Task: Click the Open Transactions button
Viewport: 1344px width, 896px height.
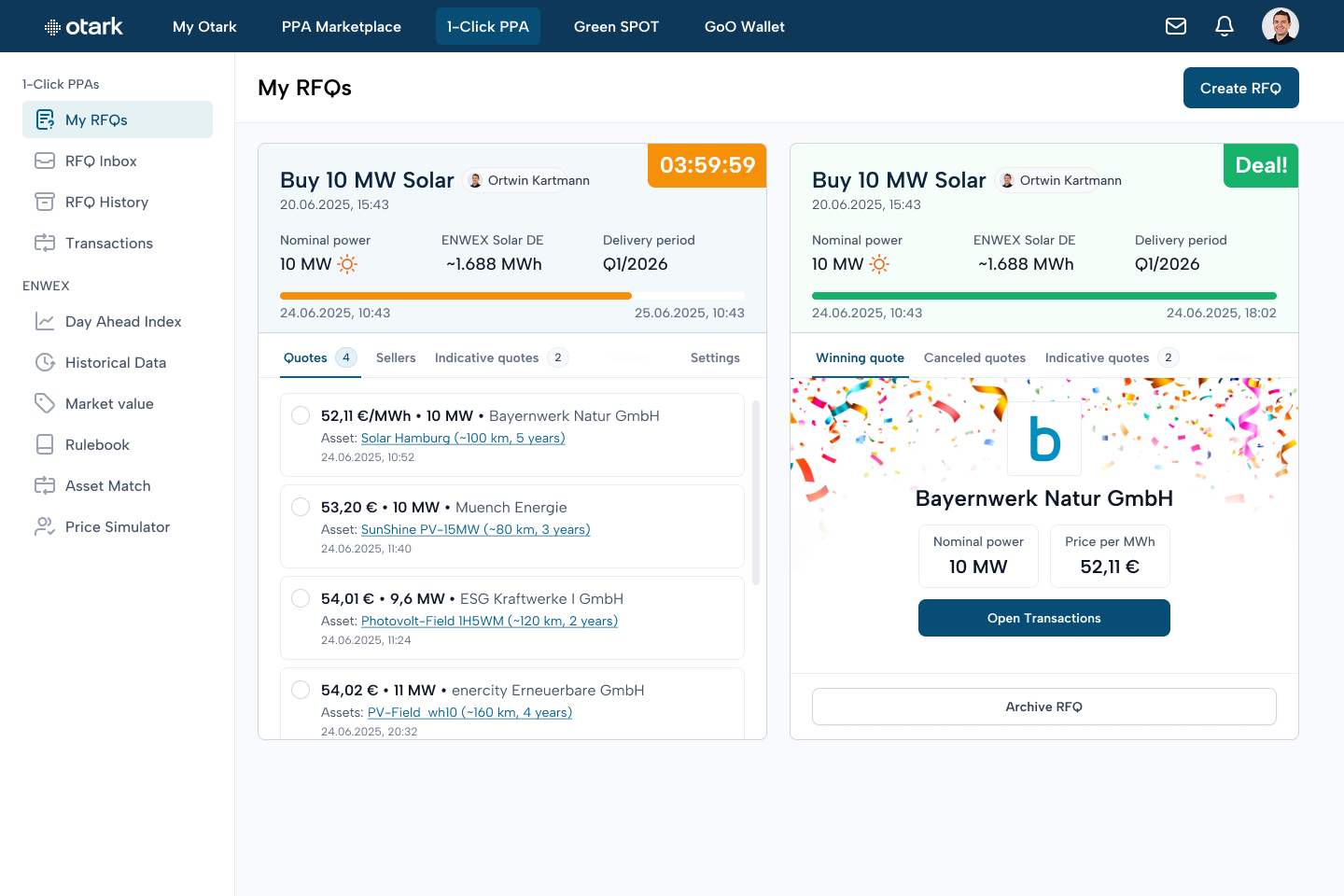Action: (1044, 618)
